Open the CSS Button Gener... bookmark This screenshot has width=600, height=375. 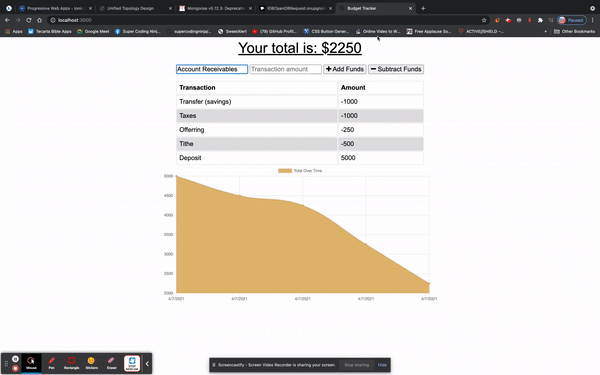[326, 31]
